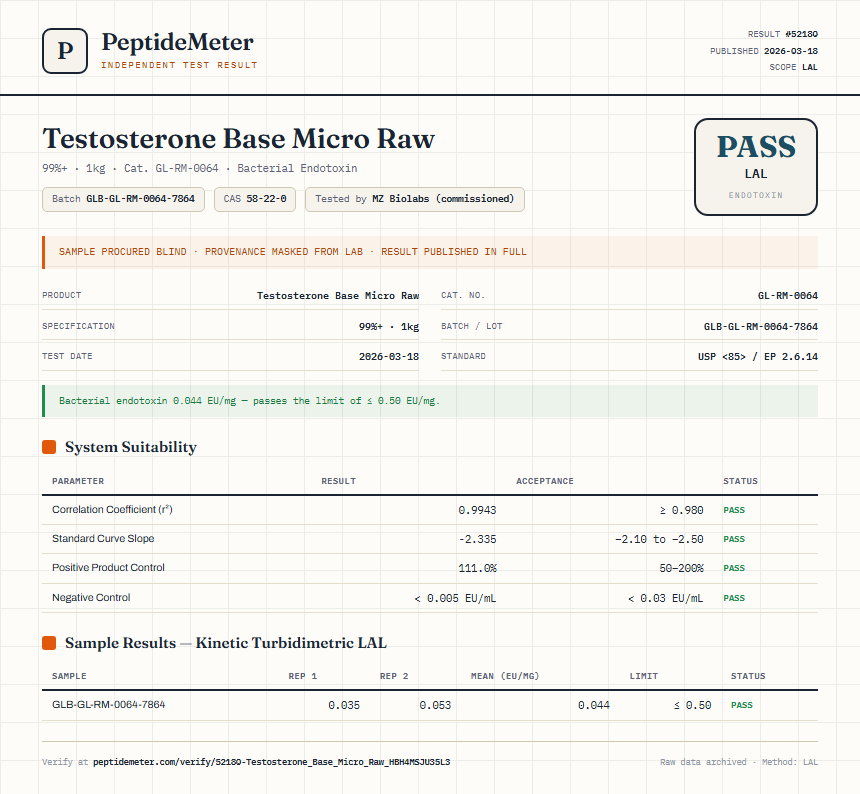Click the BATCH / LOT value

(x=761, y=326)
